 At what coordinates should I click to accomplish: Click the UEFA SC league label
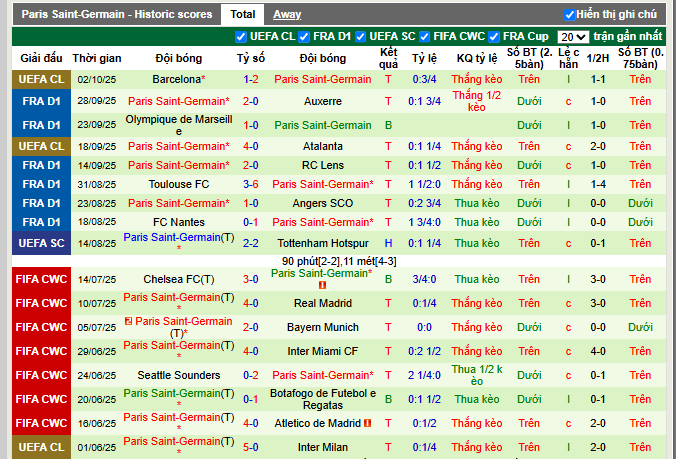[41, 243]
